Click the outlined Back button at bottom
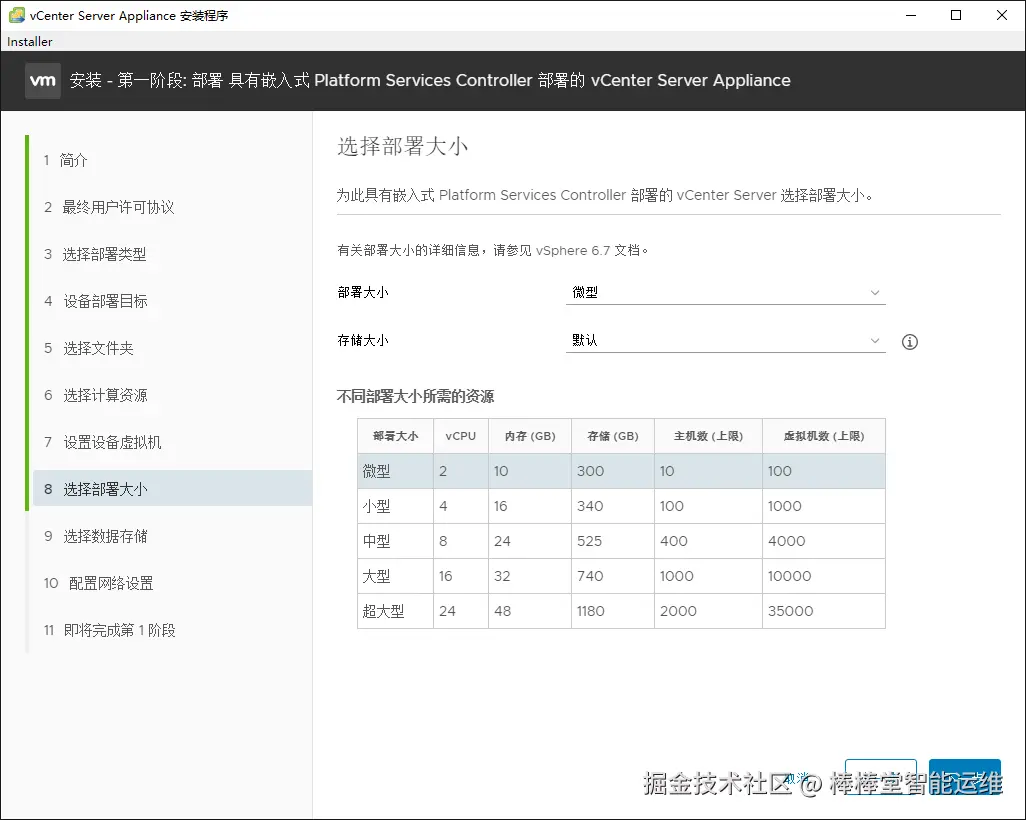Screen dimensions: 1026x820 881,778
